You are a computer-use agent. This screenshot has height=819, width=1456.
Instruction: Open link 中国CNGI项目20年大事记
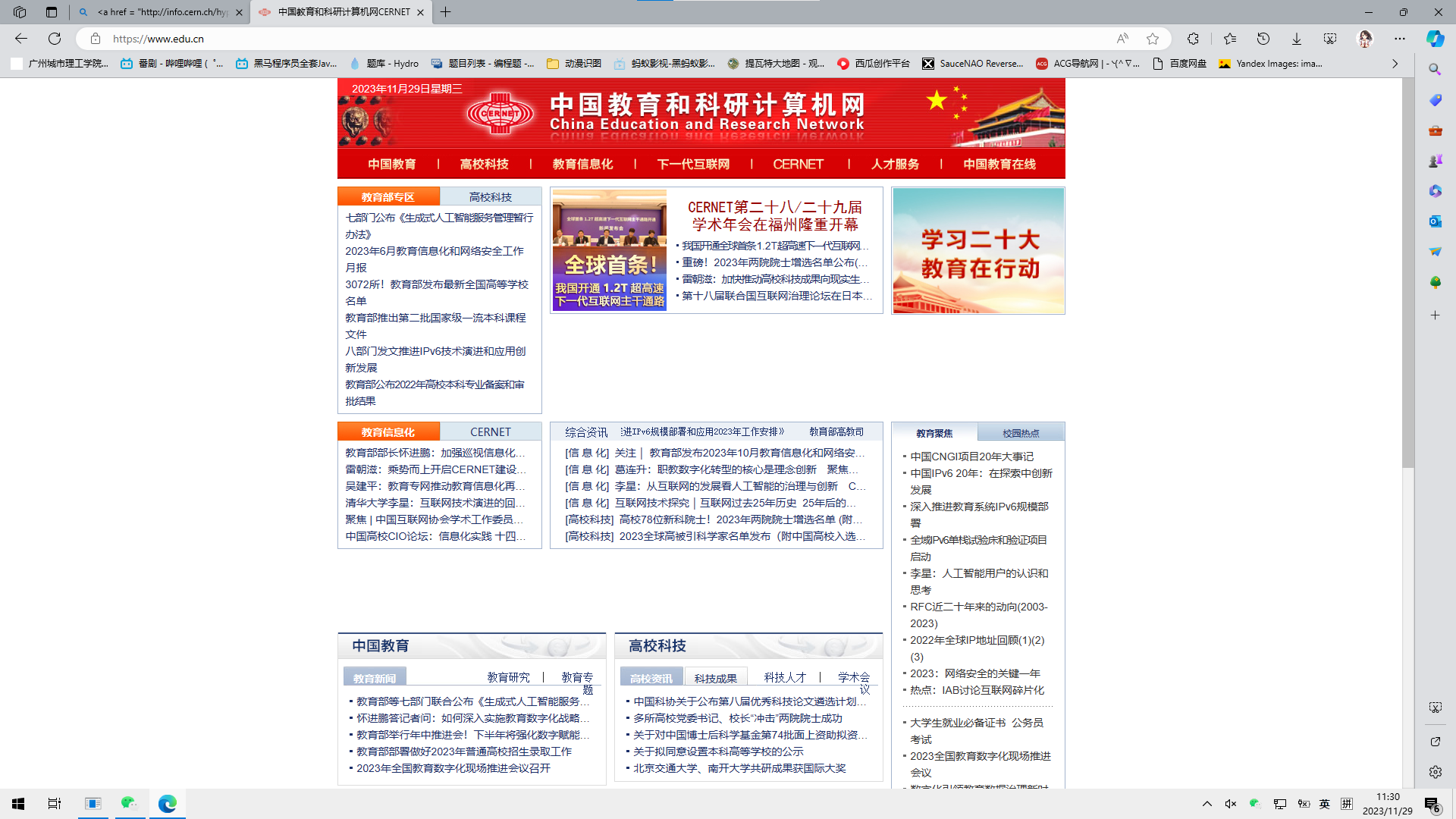tap(971, 457)
